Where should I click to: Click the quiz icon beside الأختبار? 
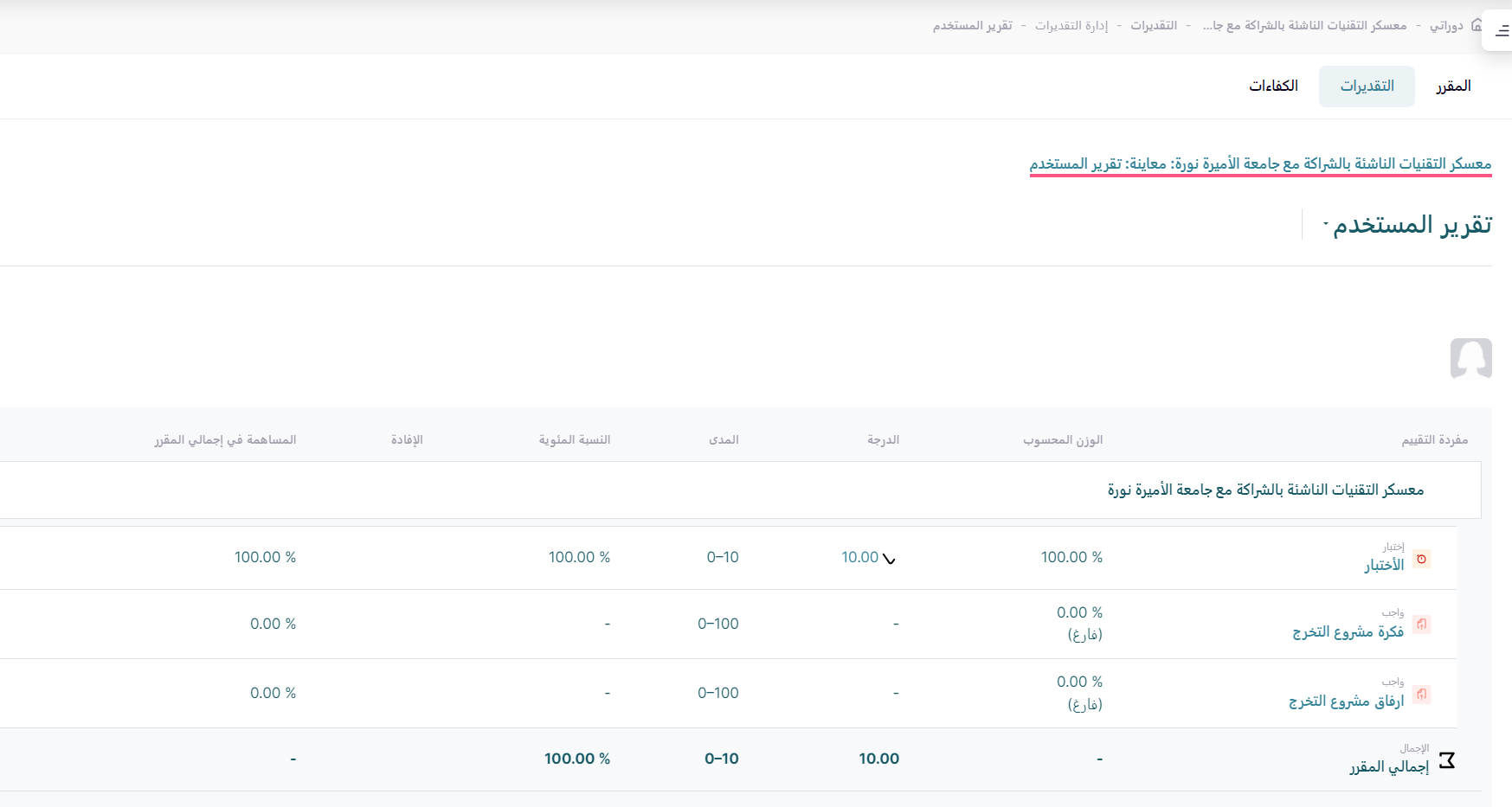1421,559
